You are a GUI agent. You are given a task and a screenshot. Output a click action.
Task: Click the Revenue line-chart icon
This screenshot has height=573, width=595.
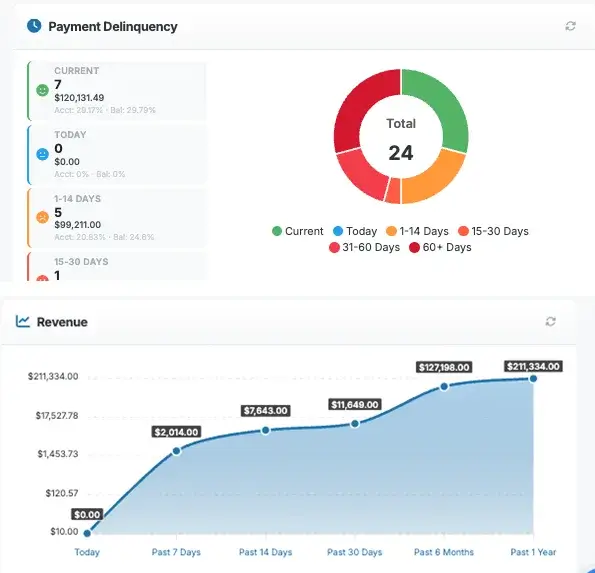coord(23,321)
